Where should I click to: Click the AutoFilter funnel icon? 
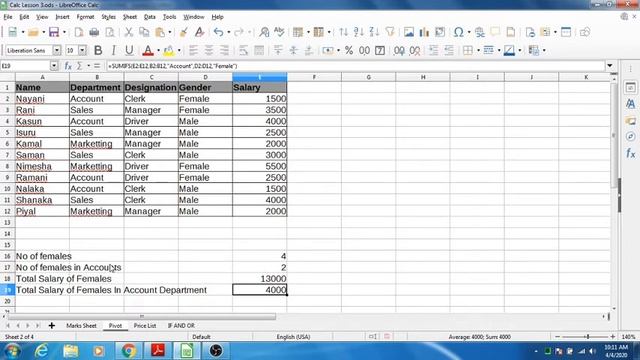tap(390, 32)
